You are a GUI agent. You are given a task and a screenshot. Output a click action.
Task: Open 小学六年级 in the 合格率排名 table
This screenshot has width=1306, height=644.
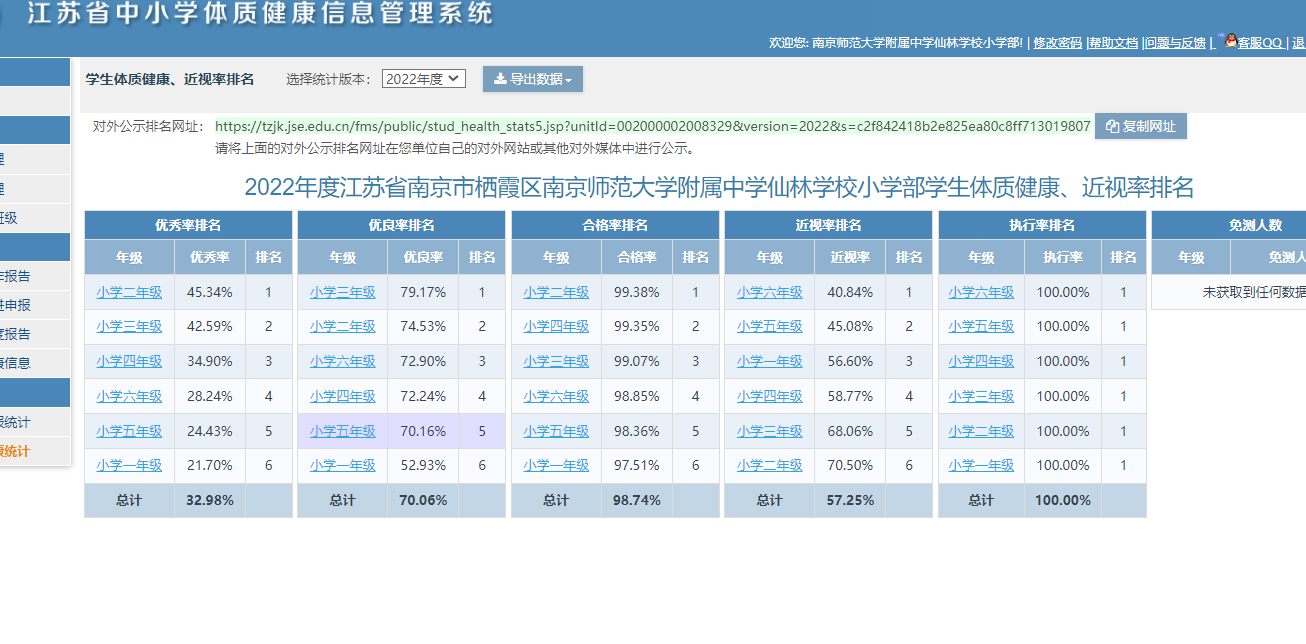[556, 396]
